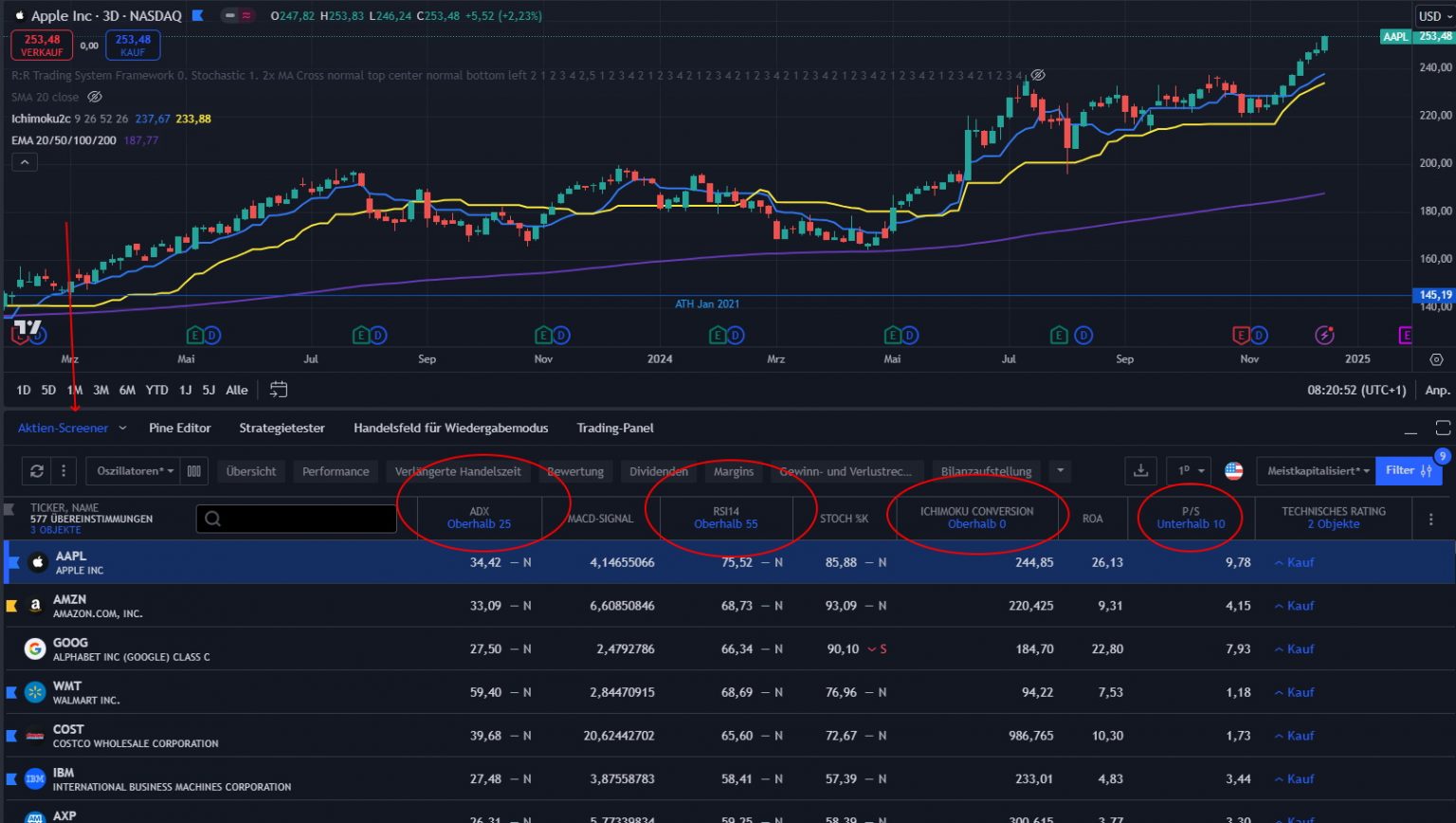Collapse the indicator legend with the chevron
The width and height of the screenshot is (1456, 823).
pos(25,162)
